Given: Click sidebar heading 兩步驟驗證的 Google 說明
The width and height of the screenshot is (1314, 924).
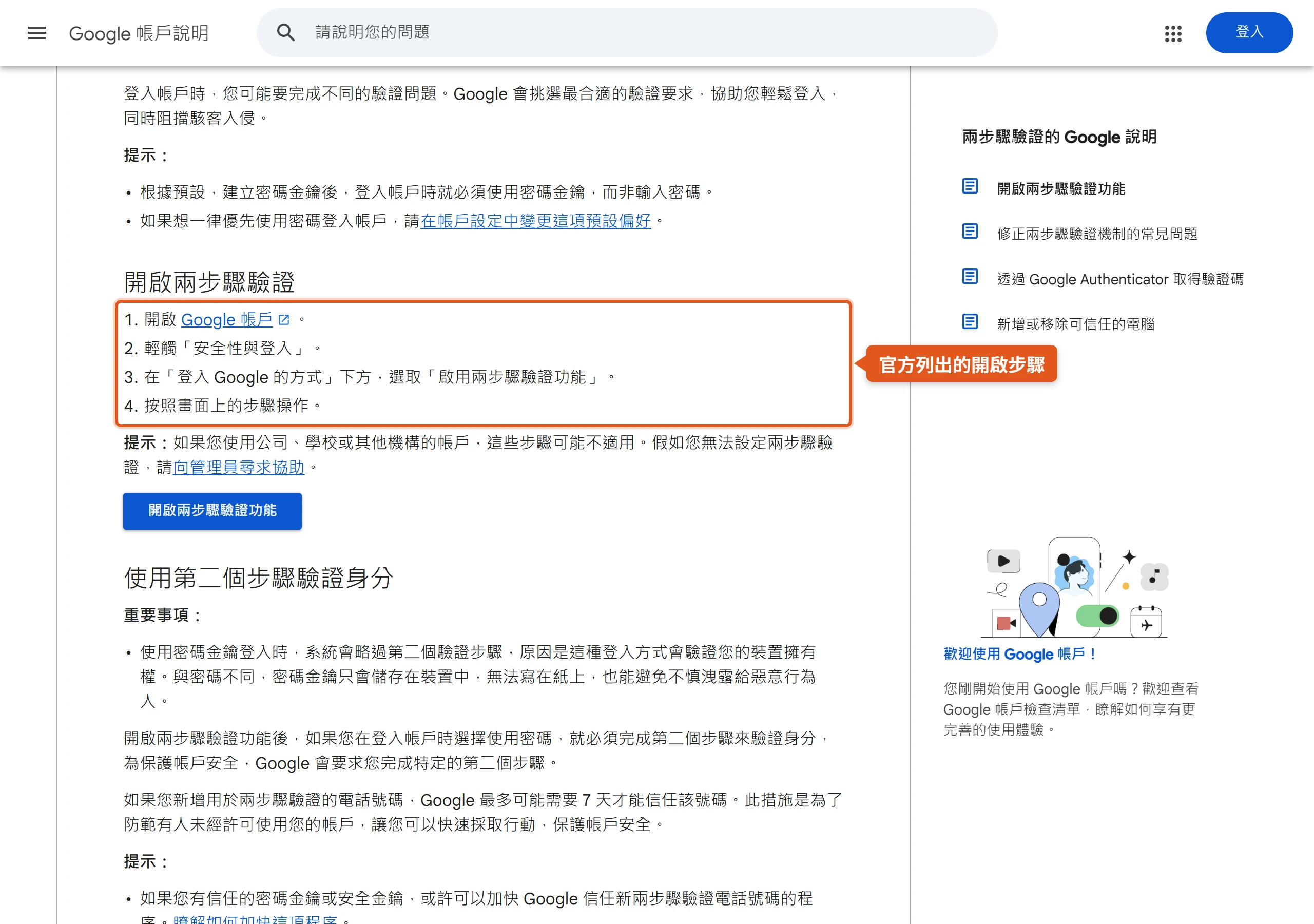Looking at the screenshot, I should (x=1059, y=137).
